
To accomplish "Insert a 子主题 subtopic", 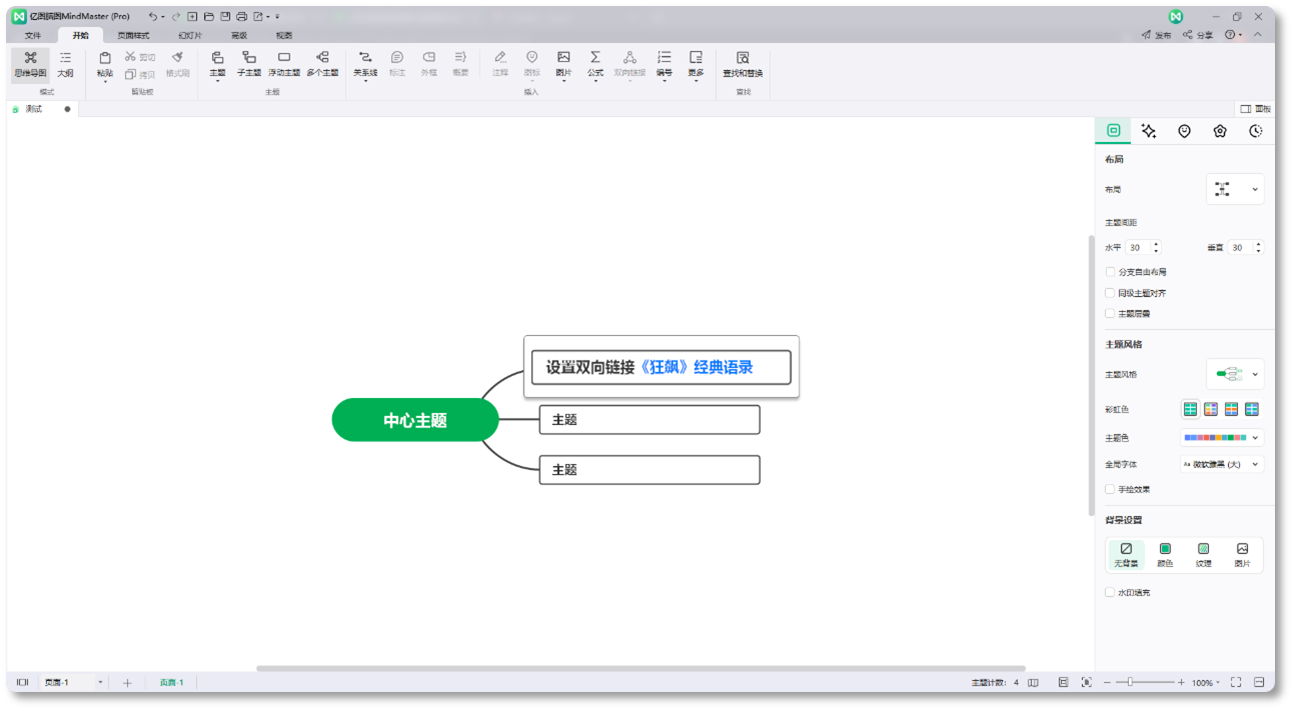I will (x=249, y=64).
